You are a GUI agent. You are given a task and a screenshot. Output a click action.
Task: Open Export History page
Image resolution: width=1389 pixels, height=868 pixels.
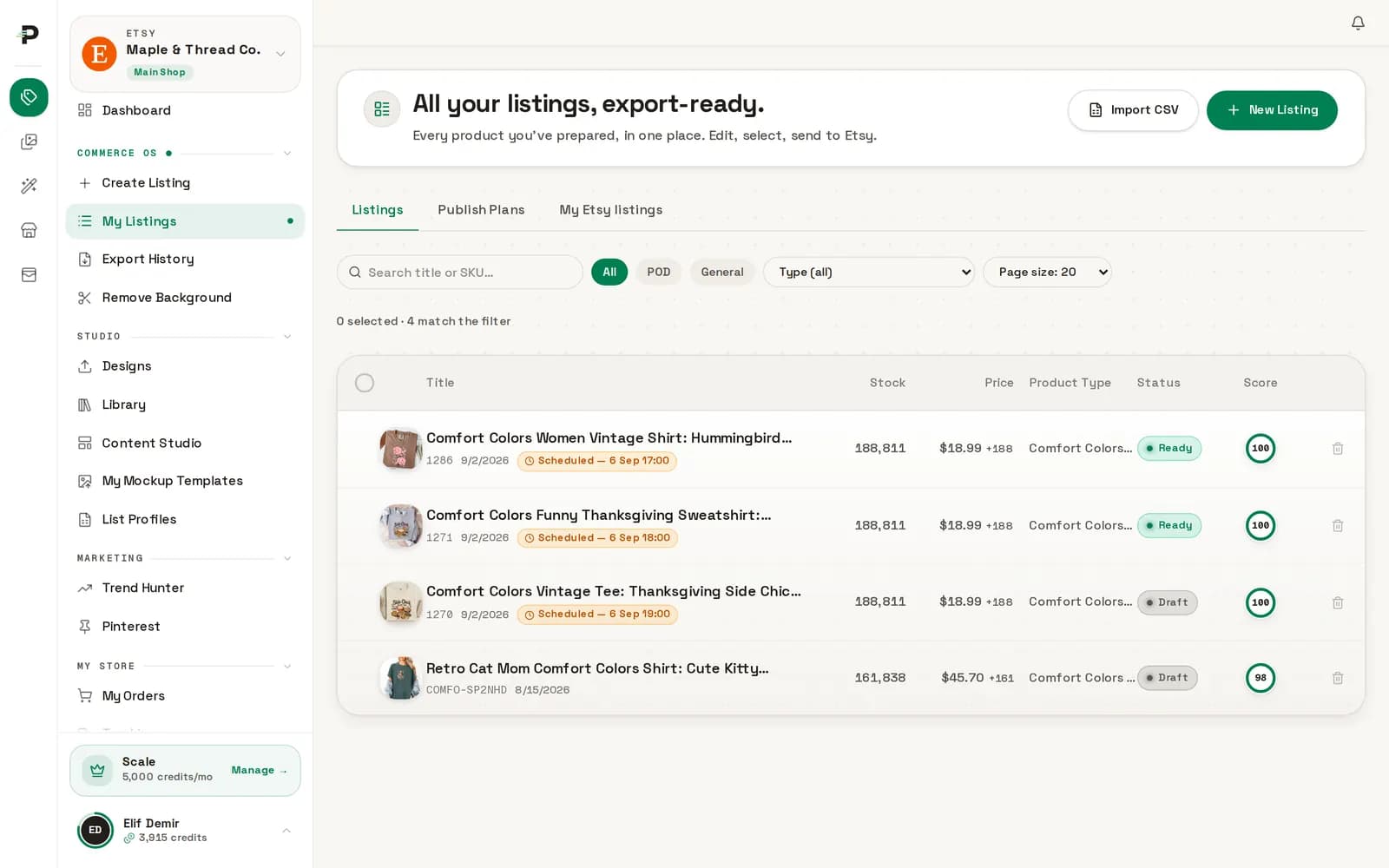185,259
